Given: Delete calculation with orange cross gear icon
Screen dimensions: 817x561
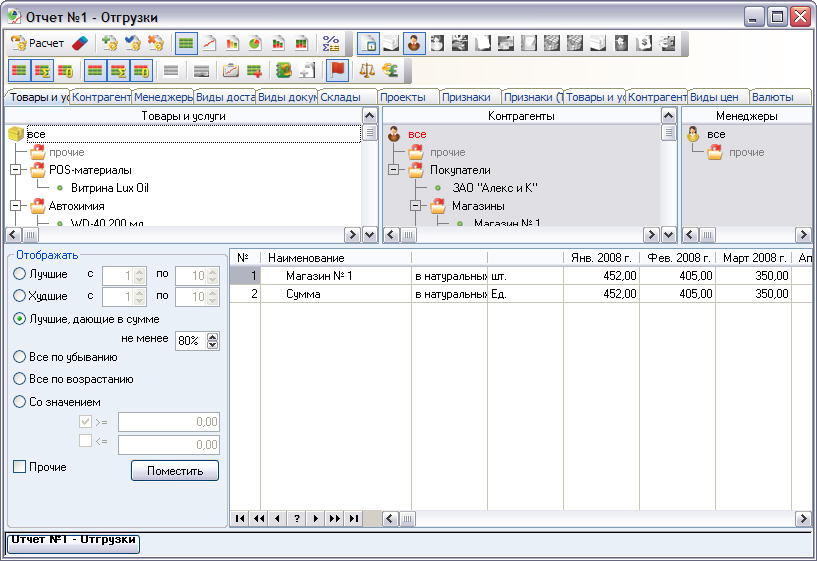Looking at the screenshot, I should tap(156, 43).
